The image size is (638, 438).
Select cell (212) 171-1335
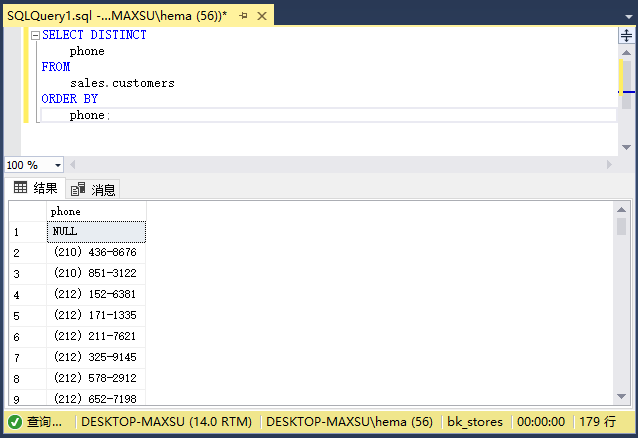[x=96, y=315]
